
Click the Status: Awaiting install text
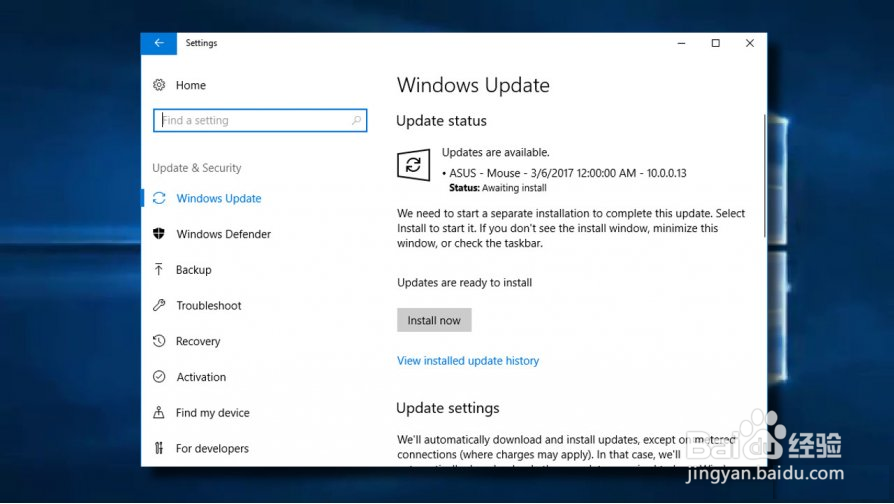[x=498, y=188]
